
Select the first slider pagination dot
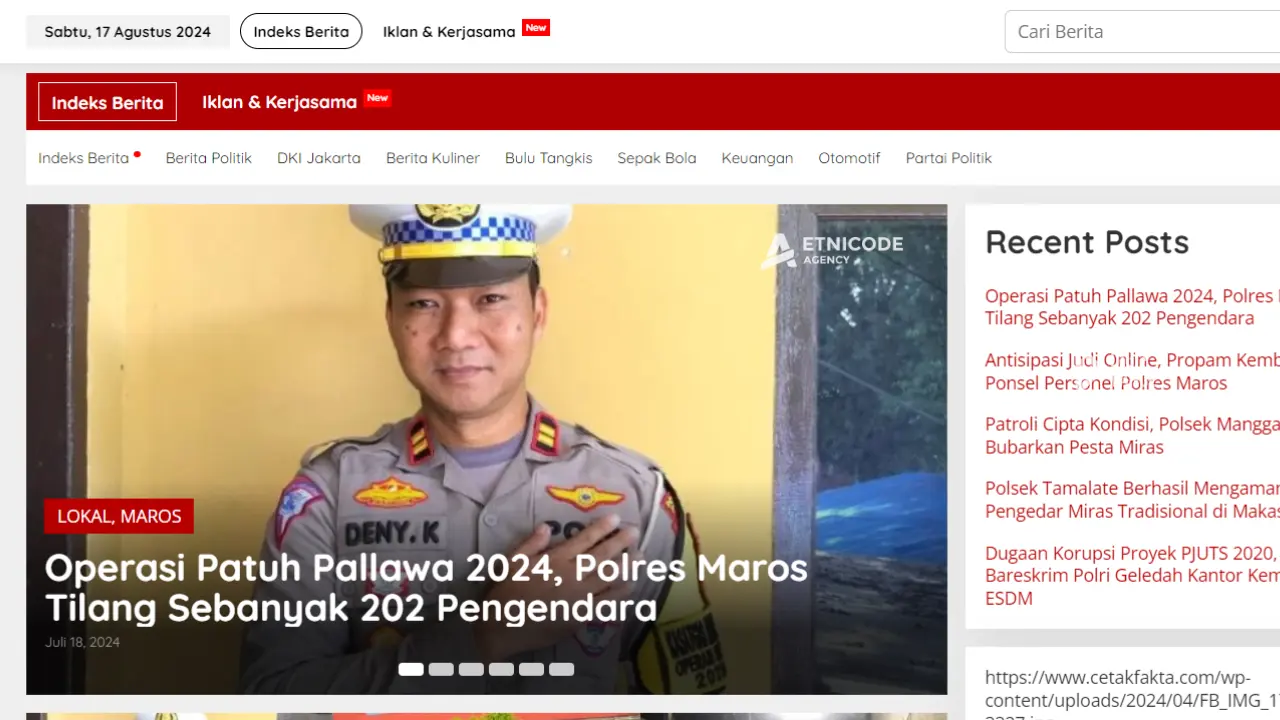(411, 669)
